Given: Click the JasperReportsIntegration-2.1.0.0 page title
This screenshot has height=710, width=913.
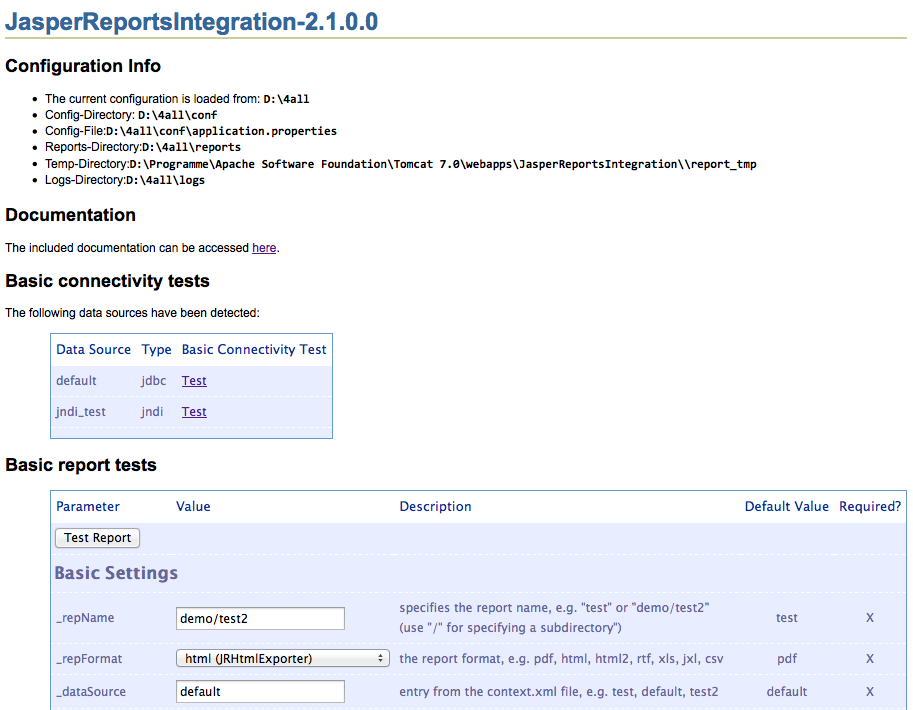Looking at the screenshot, I should point(192,21).
